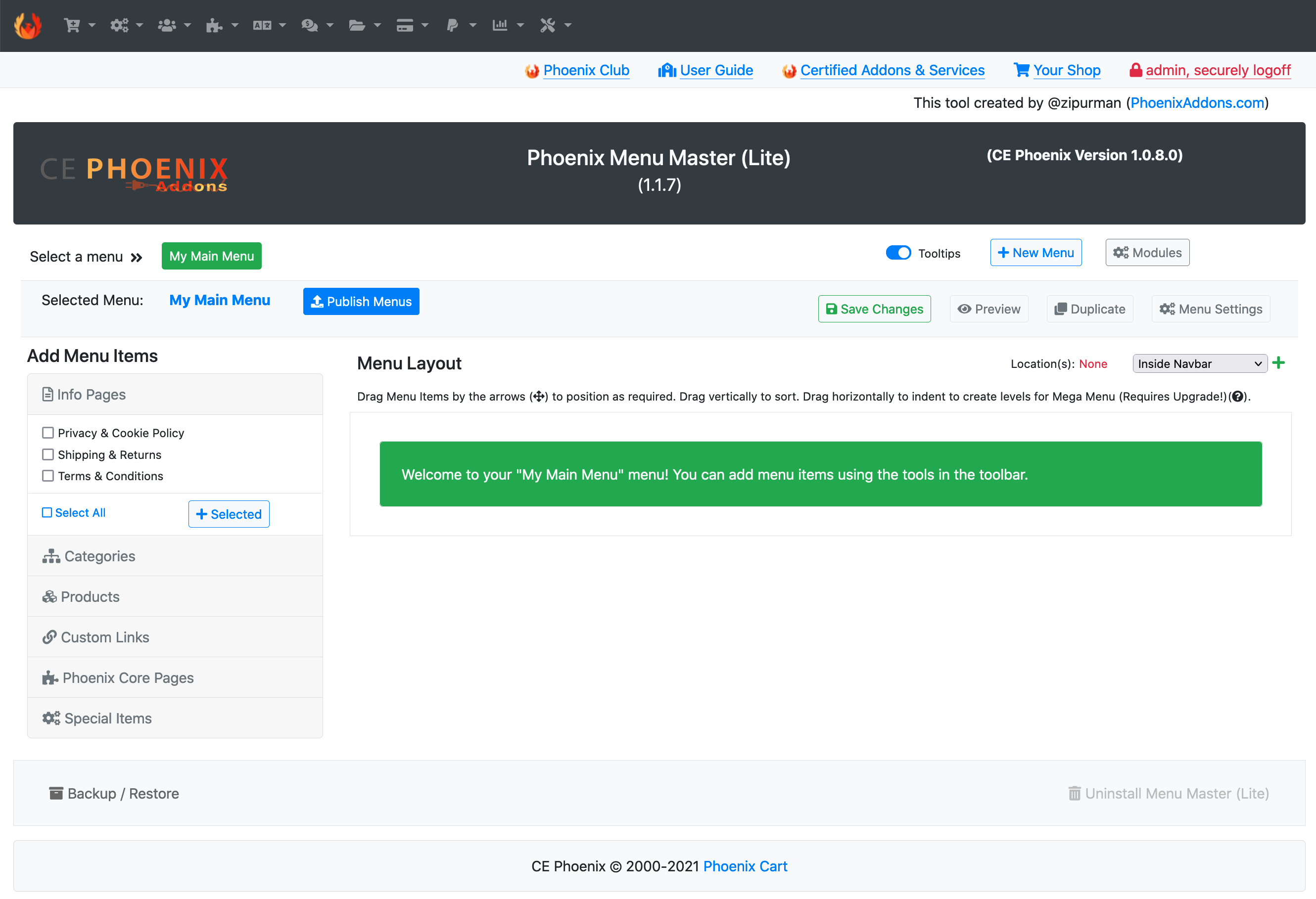
Task: Expand the Categories section
Action: [175, 556]
